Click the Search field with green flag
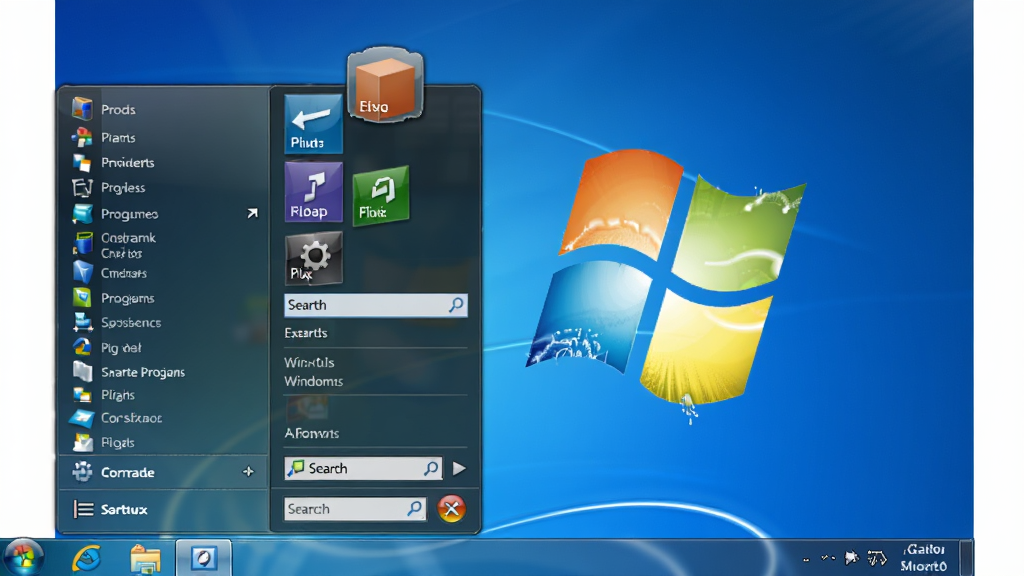The image size is (1024, 576). [x=363, y=468]
